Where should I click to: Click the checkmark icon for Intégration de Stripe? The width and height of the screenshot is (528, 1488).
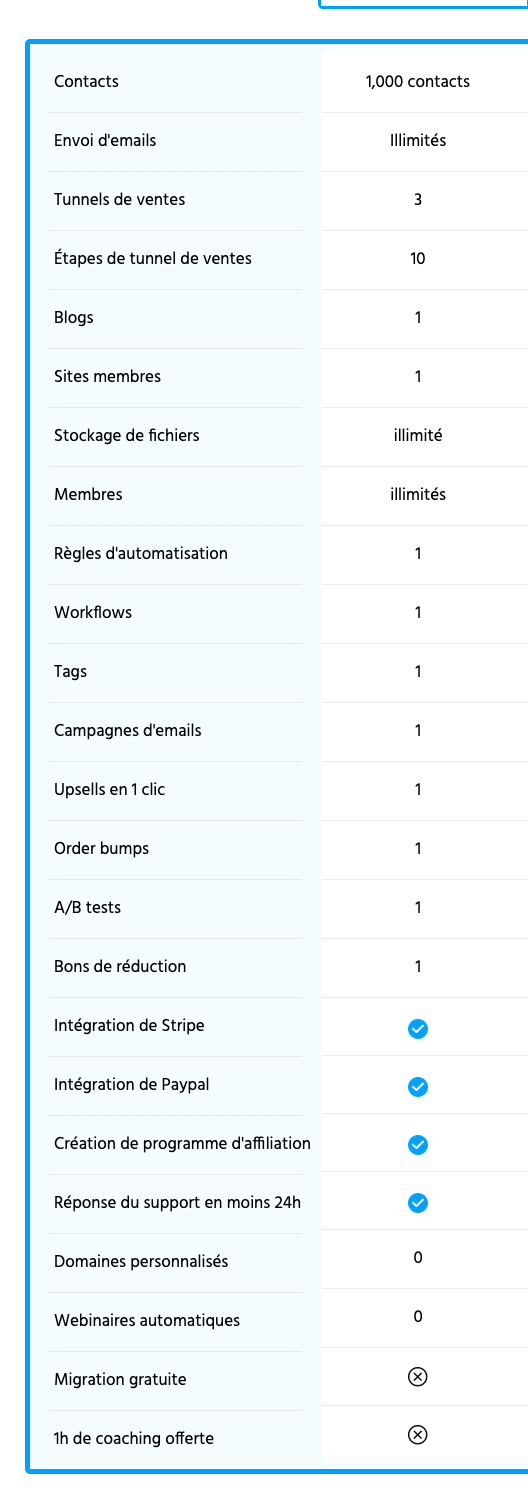418,1028
